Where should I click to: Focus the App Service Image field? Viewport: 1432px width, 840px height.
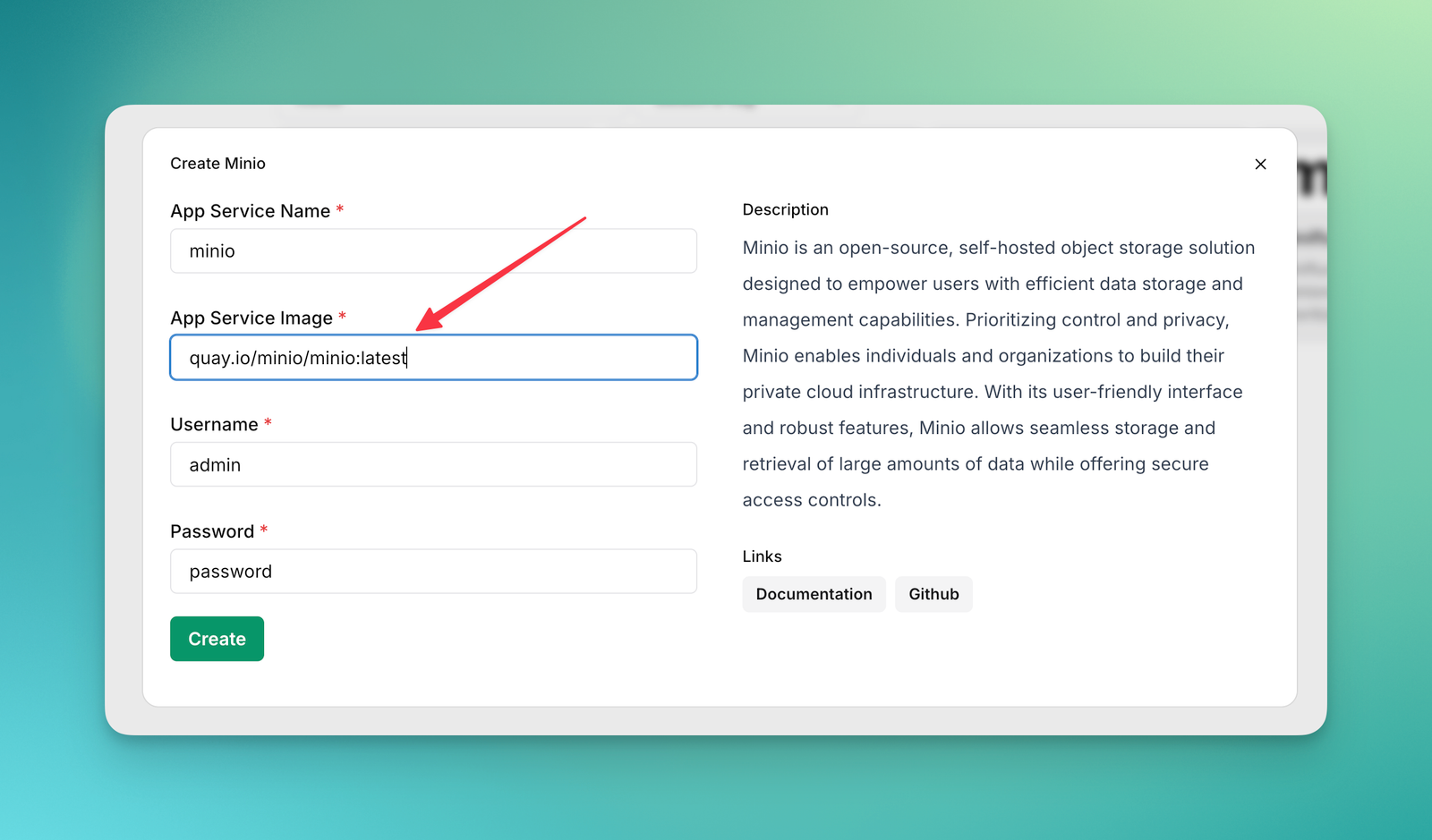pos(433,358)
